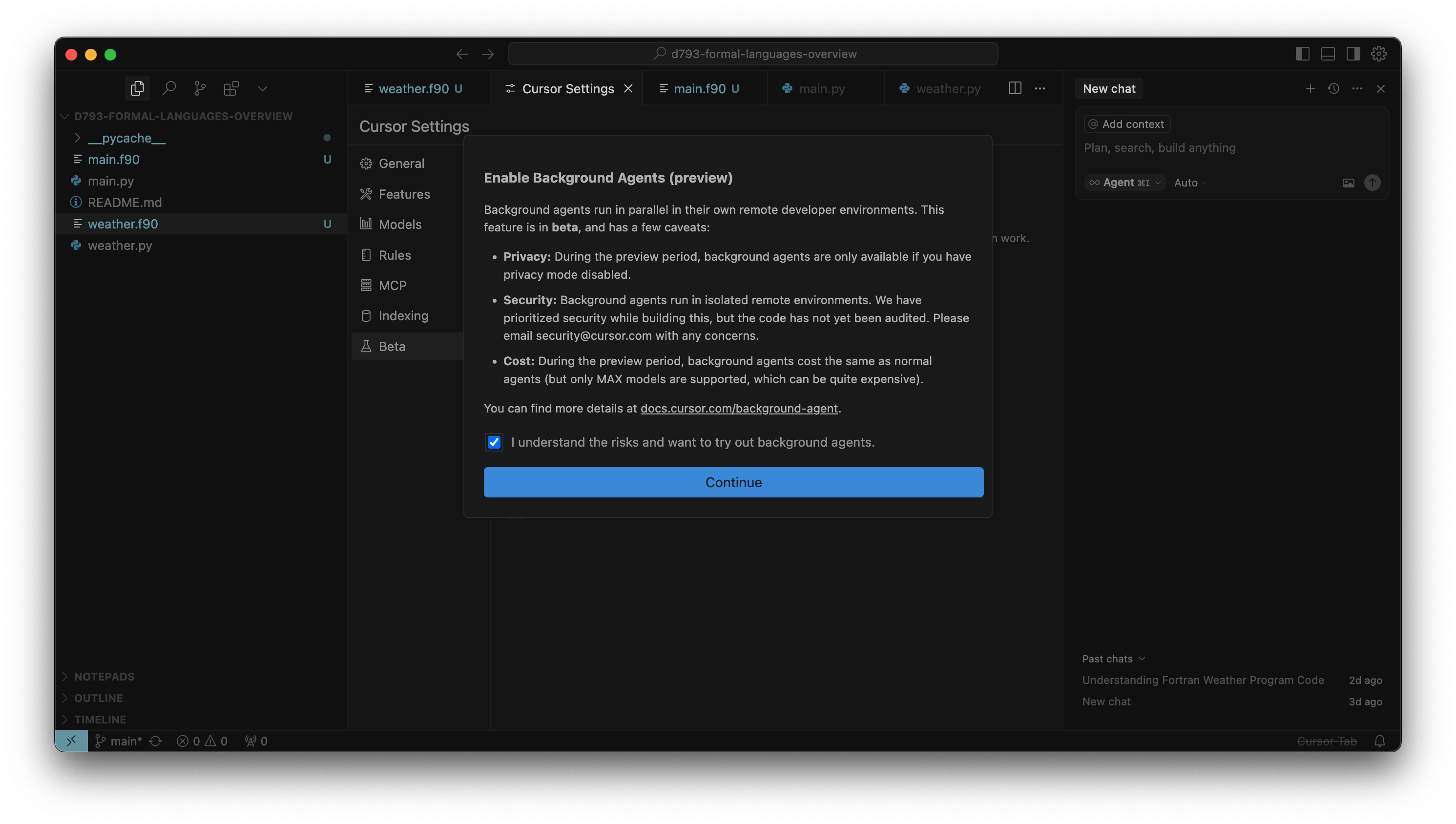The width and height of the screenshot is (1456, 824).
Task: Split the editor using the tab bar icon
Action: (x=1015, y=88)
